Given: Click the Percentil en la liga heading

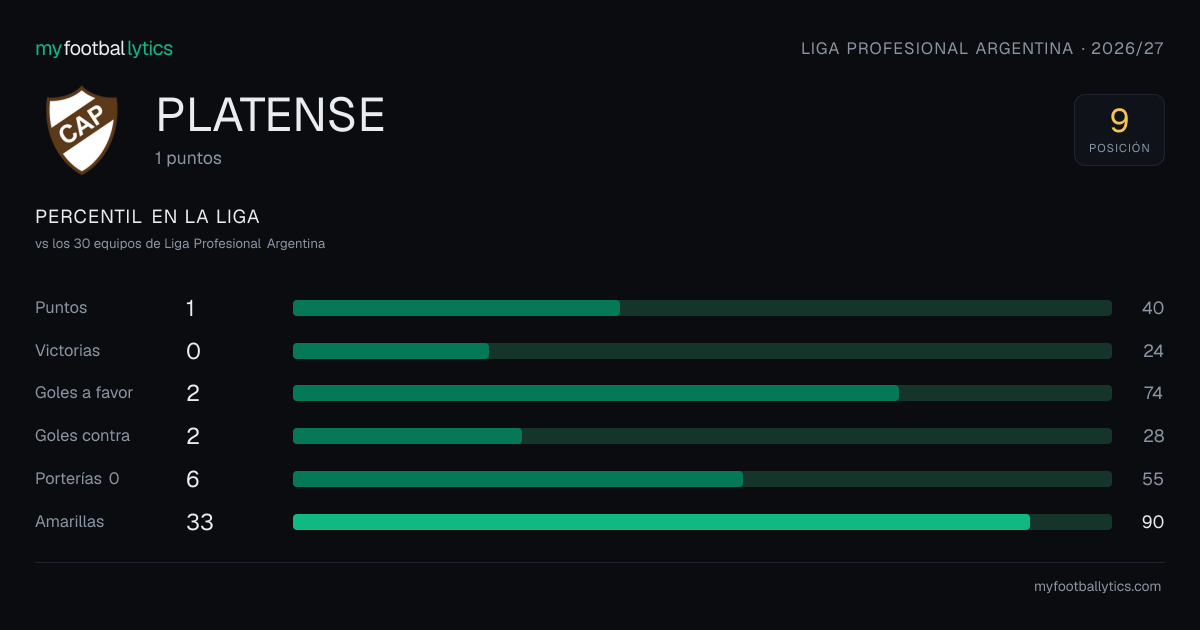Looking at the screenshot, I should tap(147, 217).
